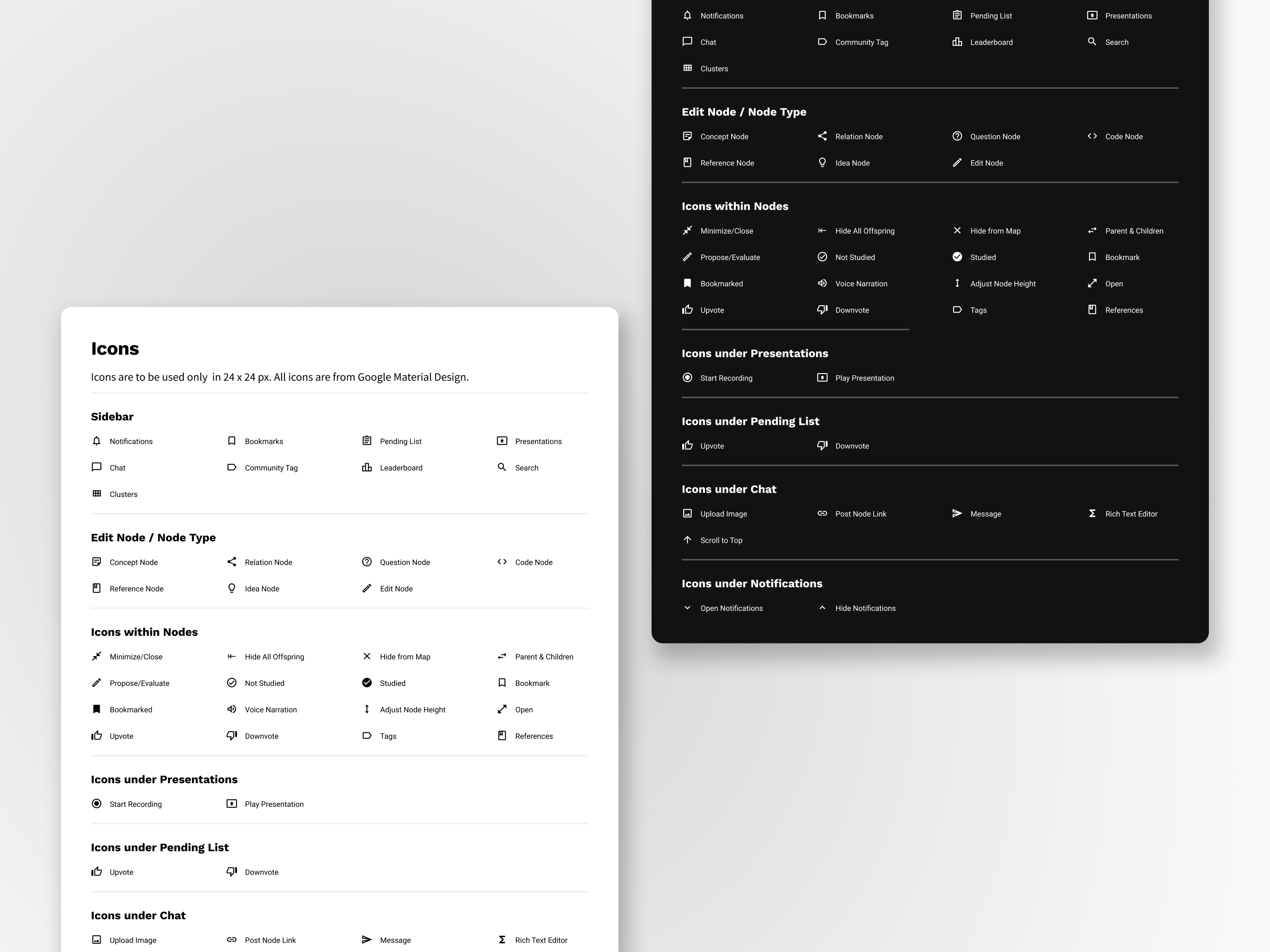Select Leaderboard icon in light panel
Screen dimensions: 1270x952
pos(367,467)
